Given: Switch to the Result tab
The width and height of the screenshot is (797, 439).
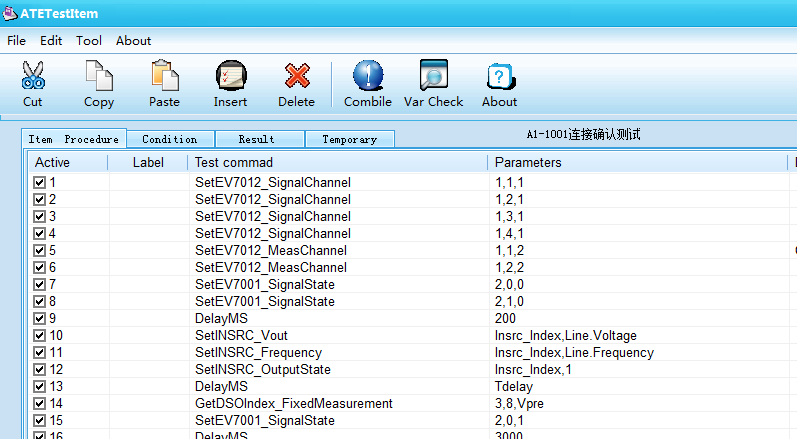Looking at the screenshot, I should (257, 139).
